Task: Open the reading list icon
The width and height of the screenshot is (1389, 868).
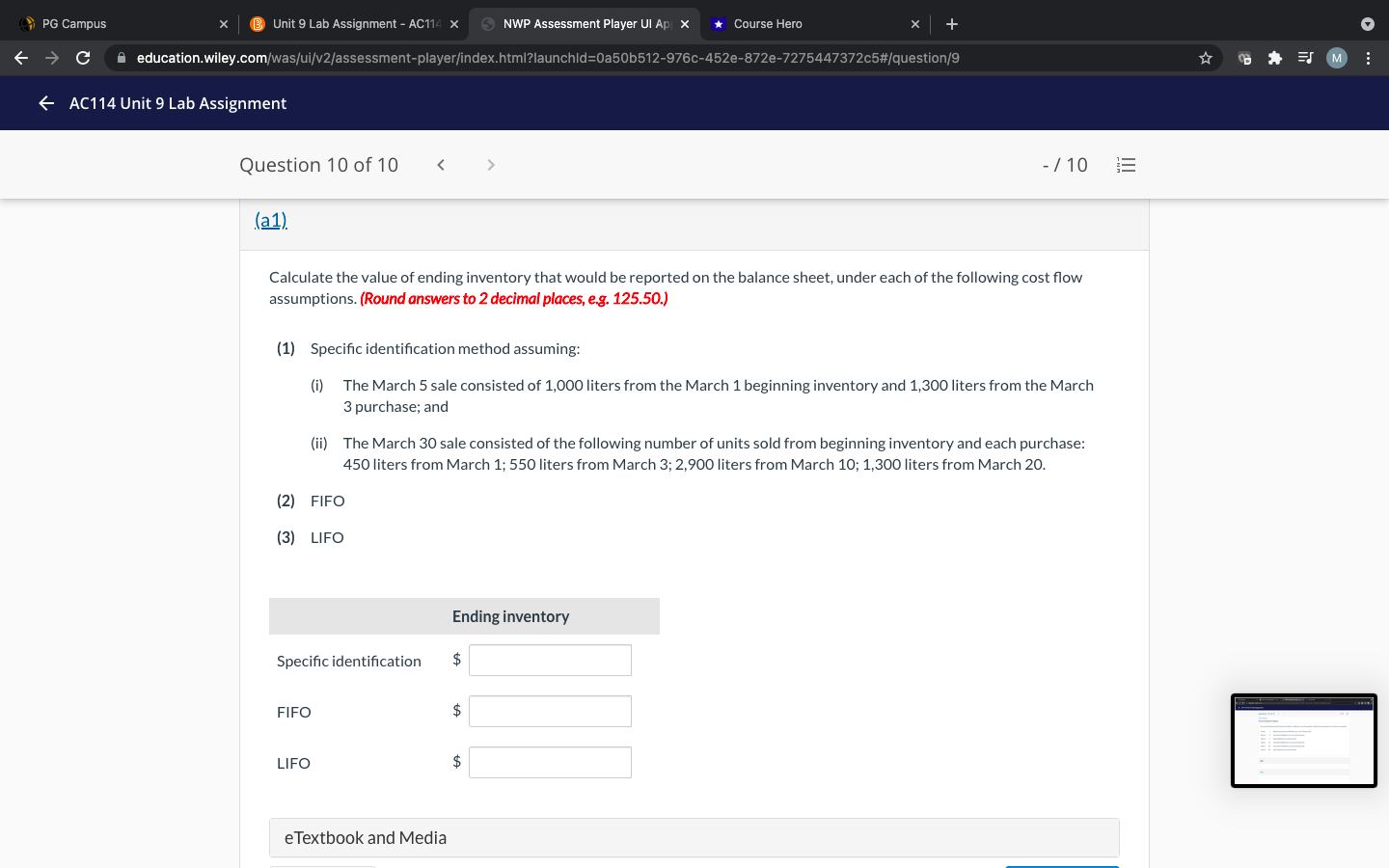Action: 1305,58
